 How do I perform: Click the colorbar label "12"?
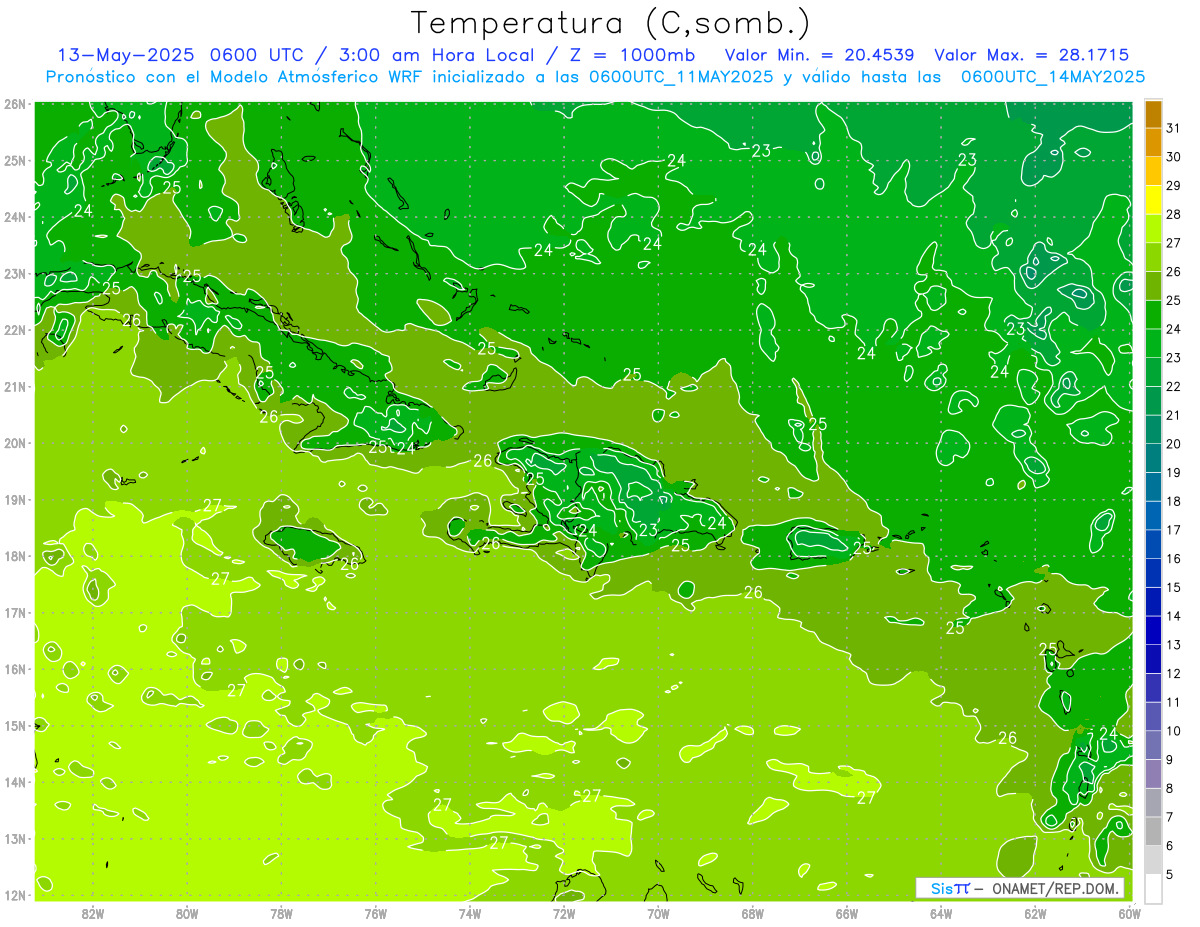(x=1174, y=673)
